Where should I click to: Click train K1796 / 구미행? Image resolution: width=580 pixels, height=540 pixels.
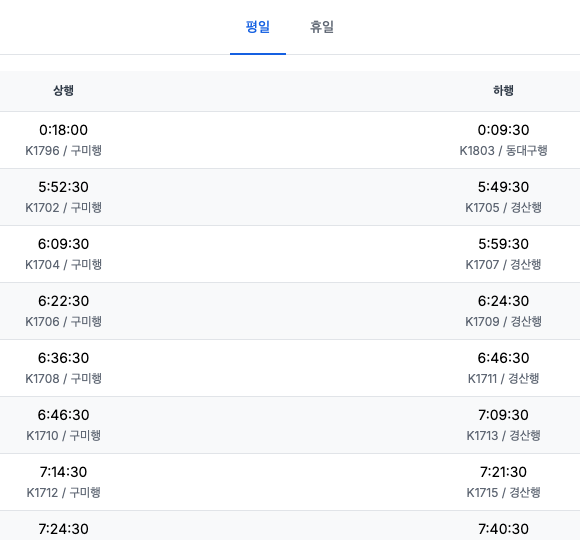click(63, 151)
